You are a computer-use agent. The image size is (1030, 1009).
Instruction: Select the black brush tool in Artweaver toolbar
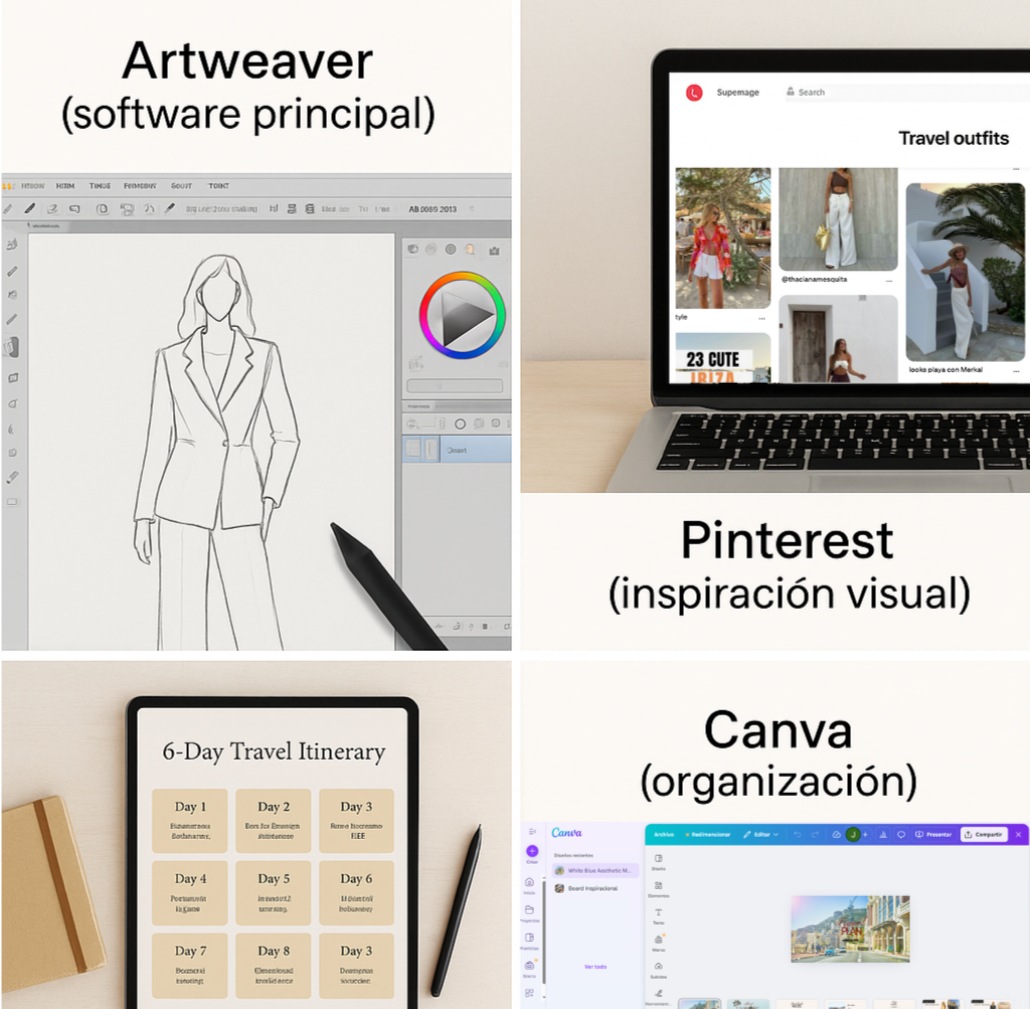30,209
